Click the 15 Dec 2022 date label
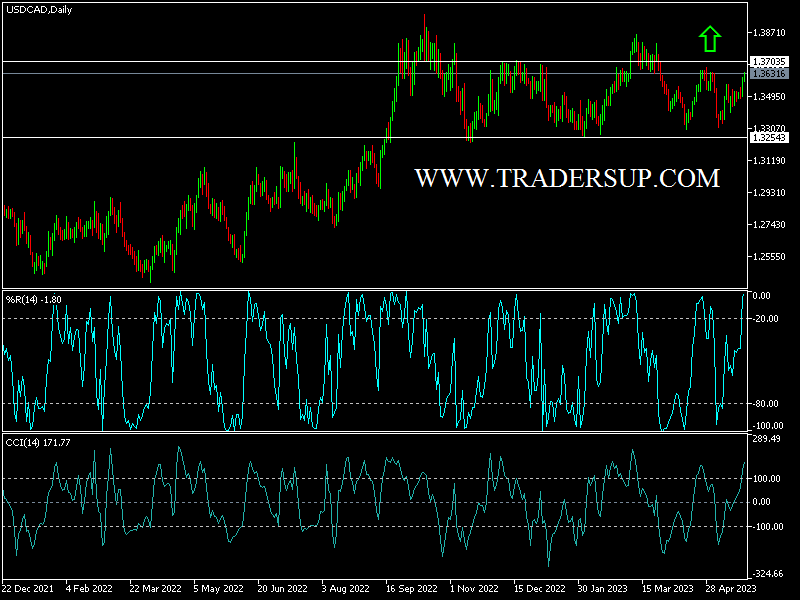This screenshot has height=600, width=800. pos(539,588)
